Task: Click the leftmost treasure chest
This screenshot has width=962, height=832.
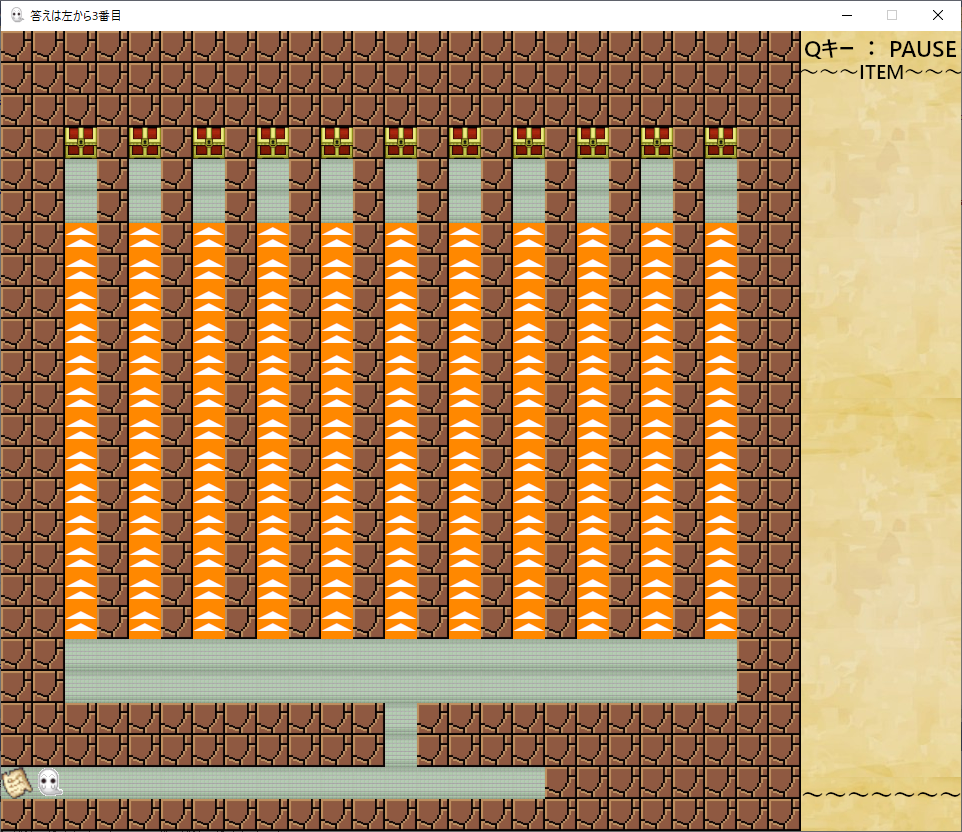Action: [x=81, y=142]
